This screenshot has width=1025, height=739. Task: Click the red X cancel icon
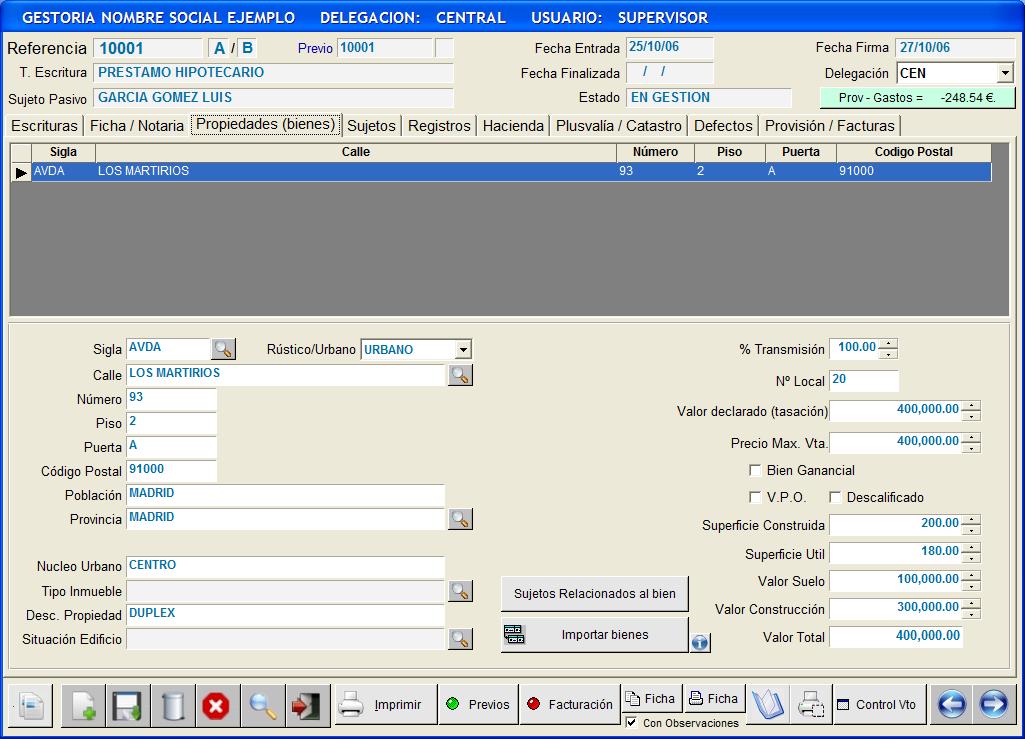(x=218, y=706)
